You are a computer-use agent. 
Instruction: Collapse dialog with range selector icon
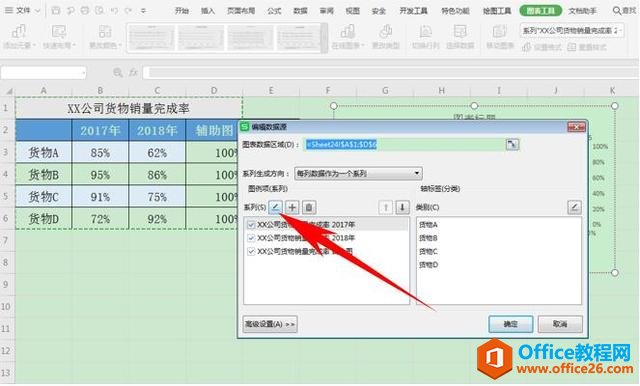(512, 144)
